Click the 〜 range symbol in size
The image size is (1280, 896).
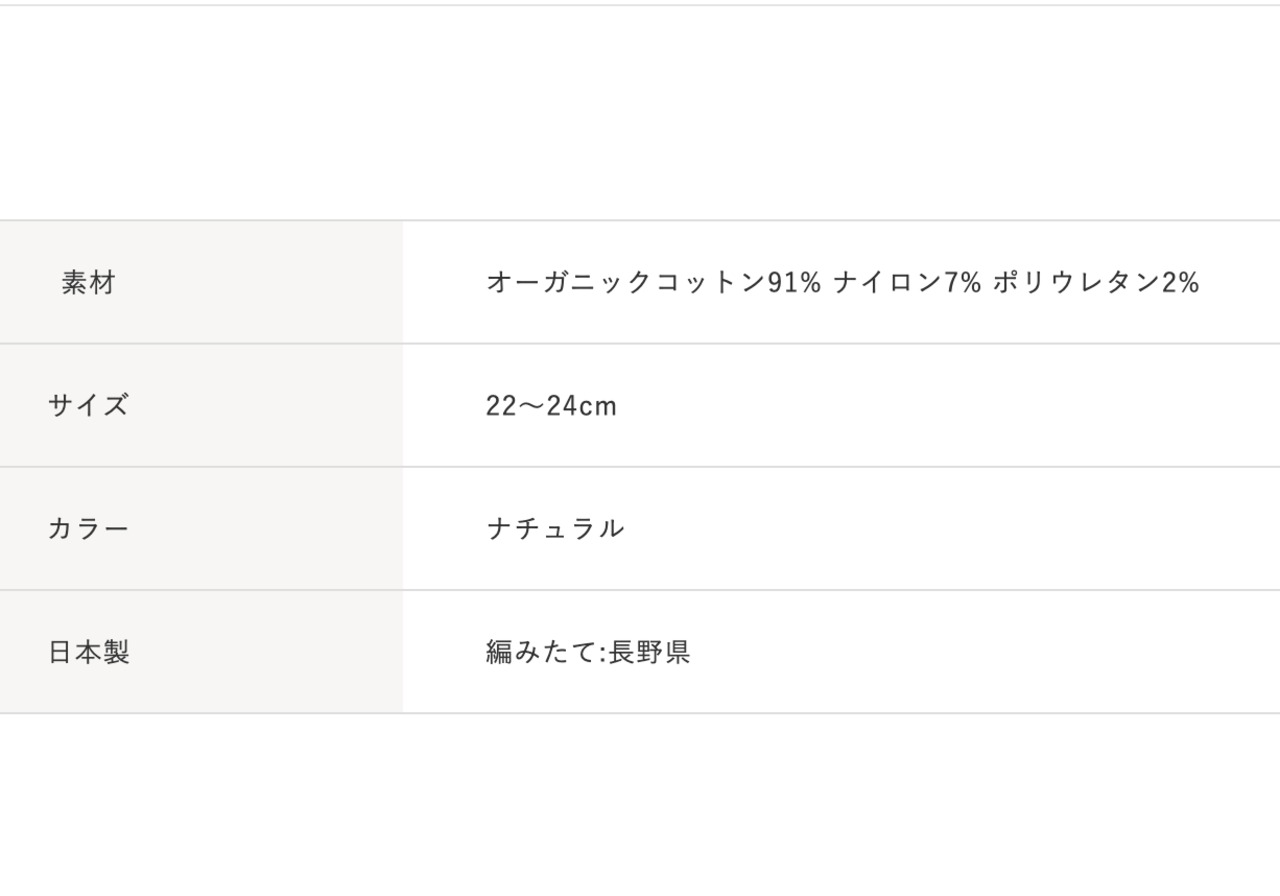530,406
